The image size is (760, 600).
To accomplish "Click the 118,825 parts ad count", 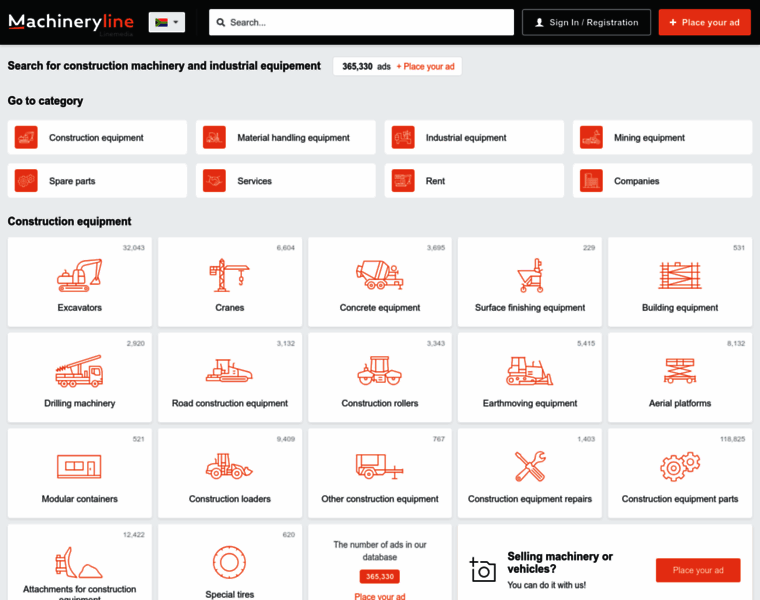I will (732, 439).
